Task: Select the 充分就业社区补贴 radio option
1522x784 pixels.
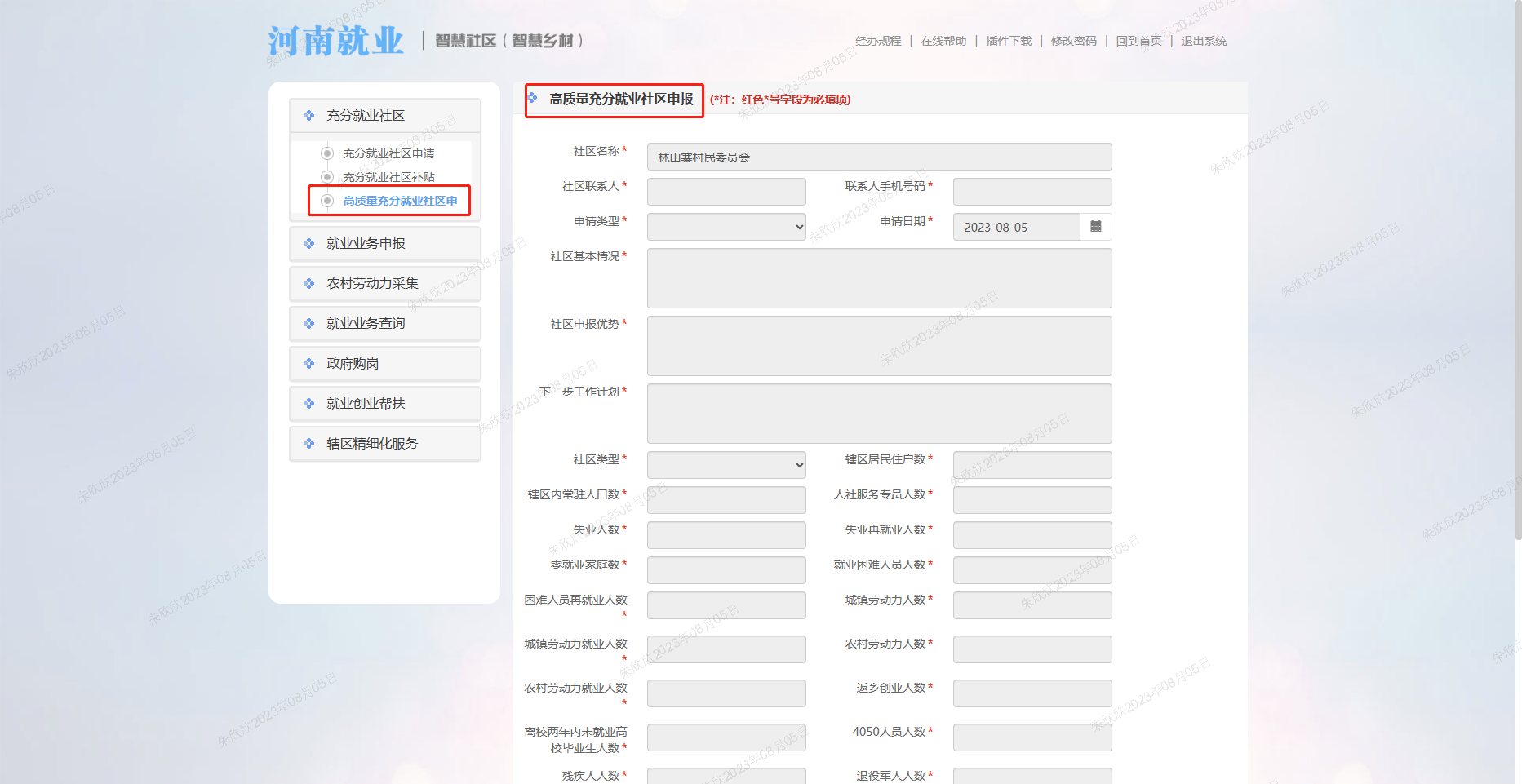Action: click(328, 176)
